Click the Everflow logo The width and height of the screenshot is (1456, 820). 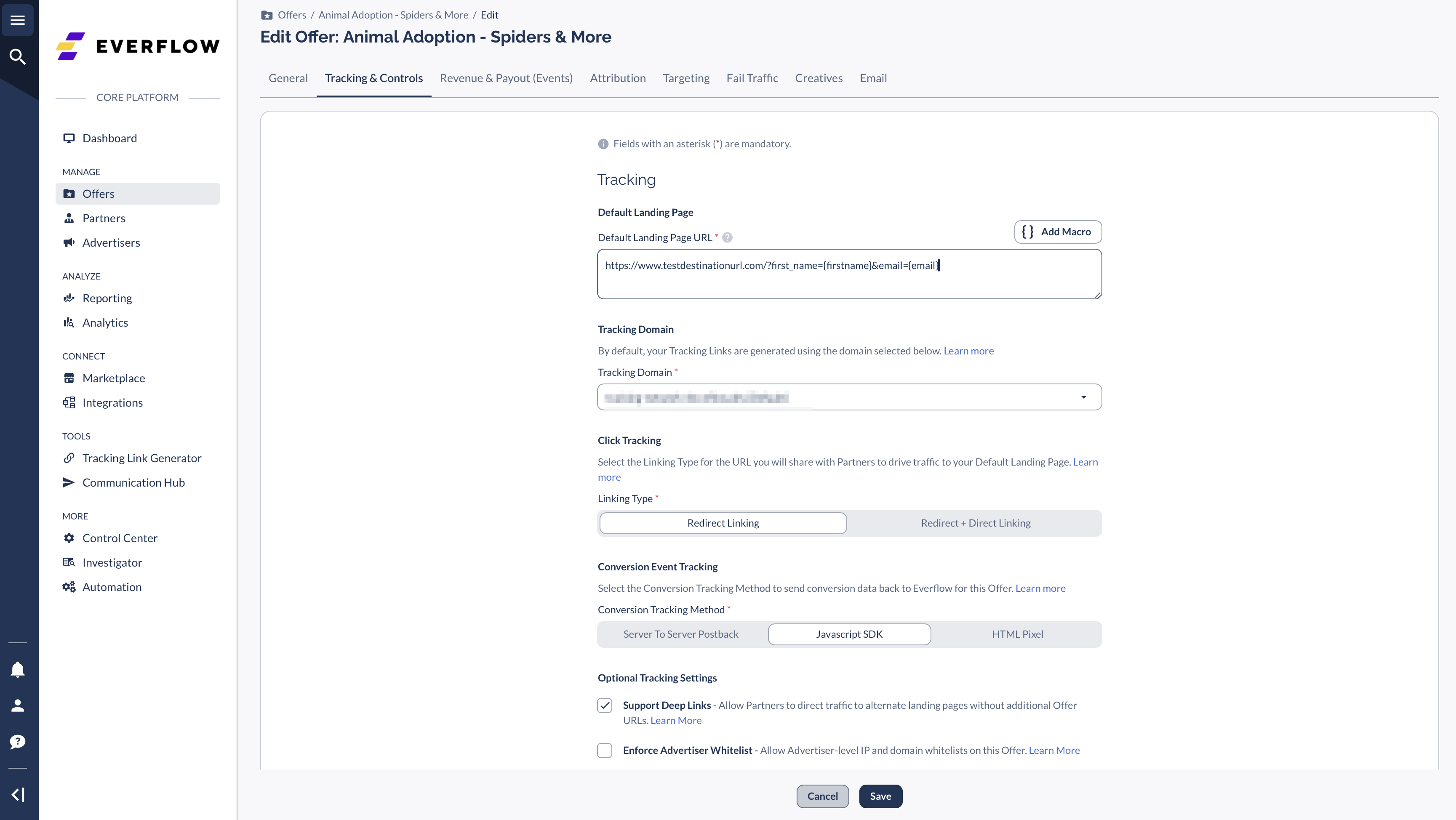[x=137, y=46]
